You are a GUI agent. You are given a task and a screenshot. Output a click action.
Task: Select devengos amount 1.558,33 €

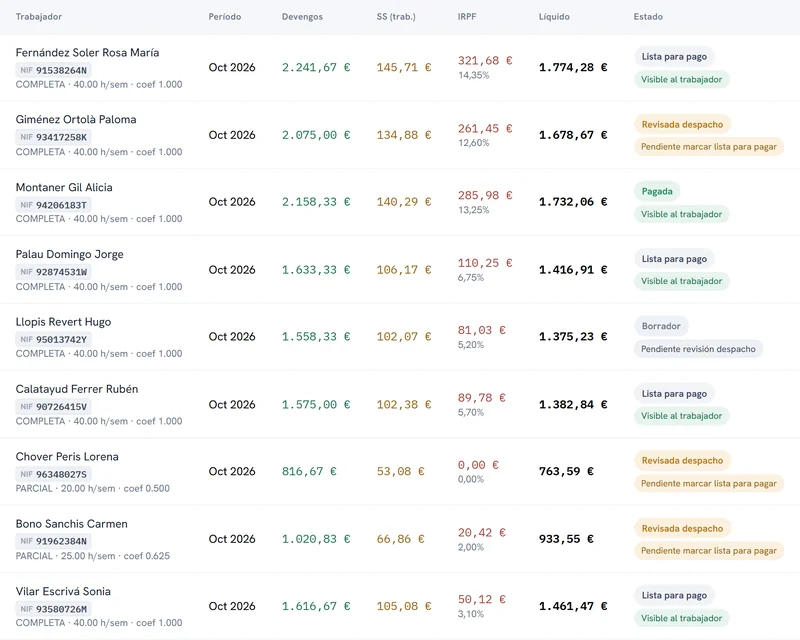pyautogui.click(x=316, y=337)
